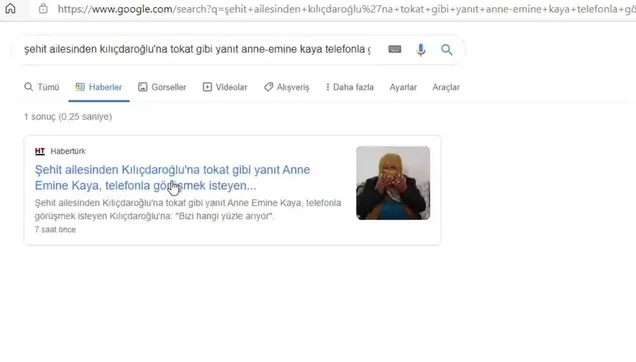Select the Haberler tab
Image resolution: width=636 pixels, height=362 pixels.
[x=99, y=87]
